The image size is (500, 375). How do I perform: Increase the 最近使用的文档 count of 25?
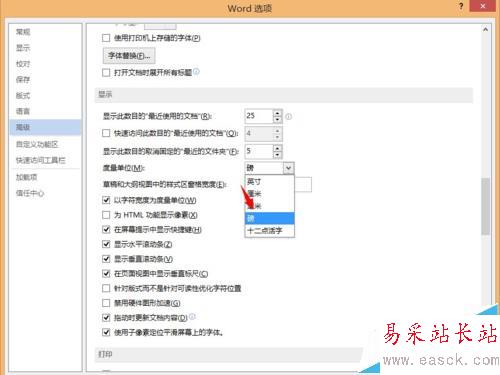pos(277,113)
